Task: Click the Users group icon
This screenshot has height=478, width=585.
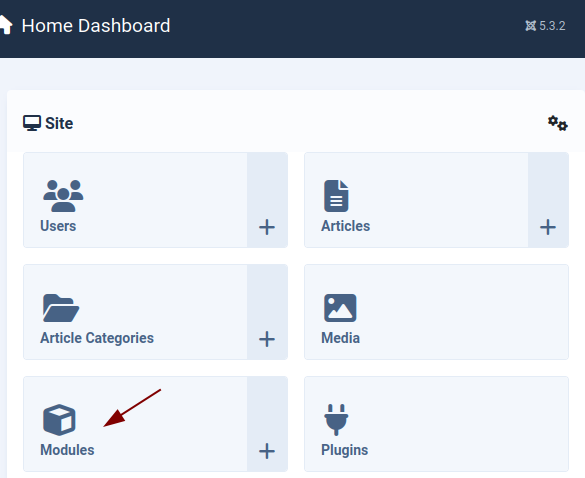Action: click(63, 196)
